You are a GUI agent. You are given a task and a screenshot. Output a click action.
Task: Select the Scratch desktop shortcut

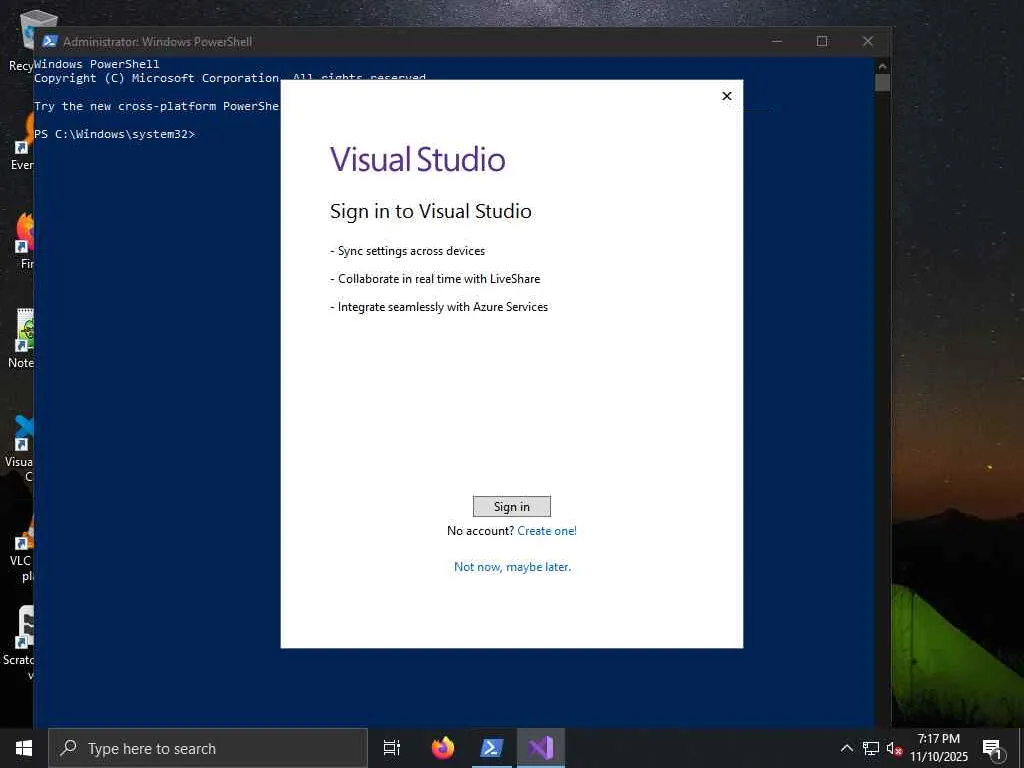pyautogui.click(x=20, y=641)
